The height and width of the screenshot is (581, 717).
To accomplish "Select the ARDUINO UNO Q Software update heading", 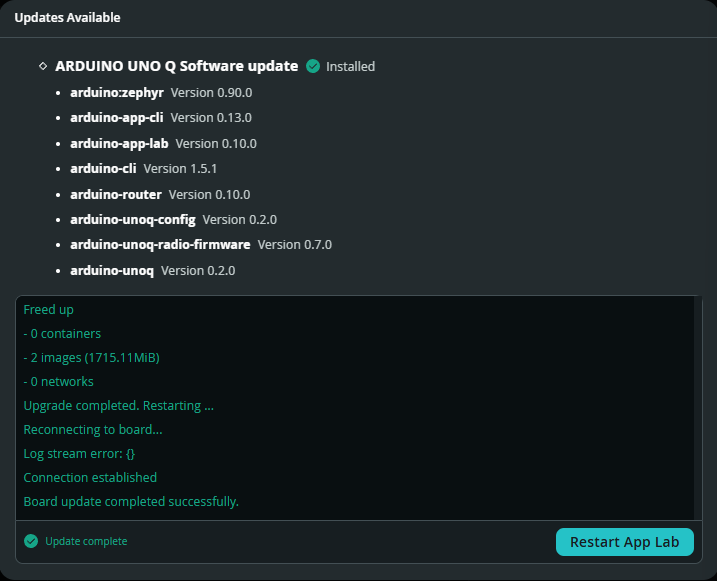I will point(177,66).
